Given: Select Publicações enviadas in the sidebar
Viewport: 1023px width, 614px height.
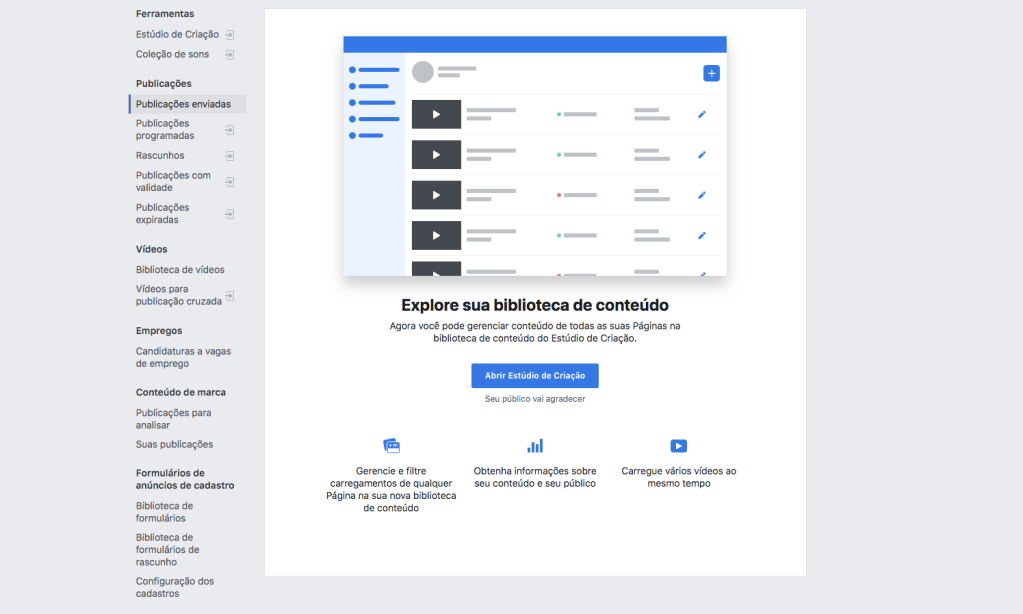Looking at the screenshot, I should 188,104.
